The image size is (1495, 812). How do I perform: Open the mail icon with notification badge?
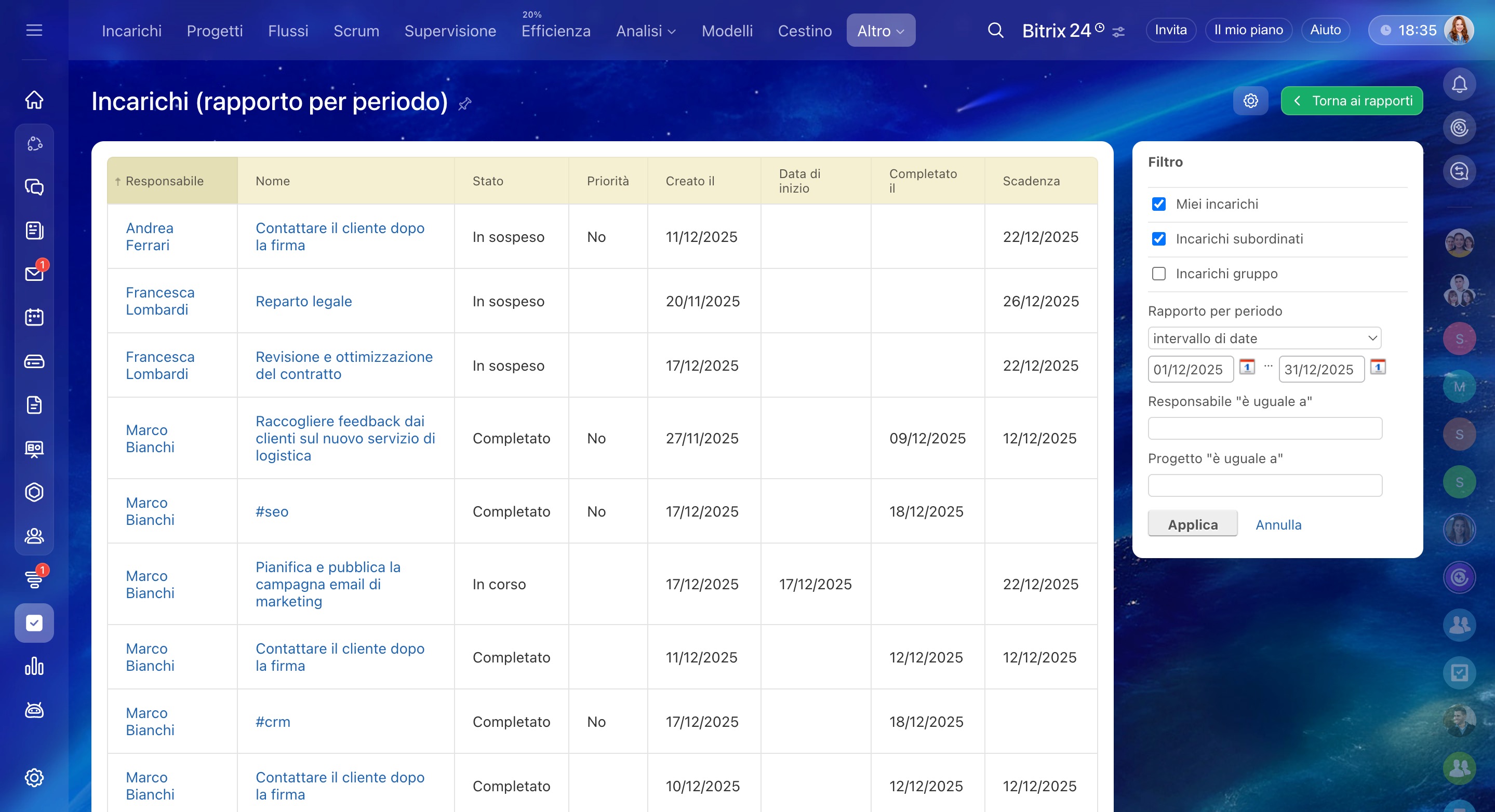point(34,274)
